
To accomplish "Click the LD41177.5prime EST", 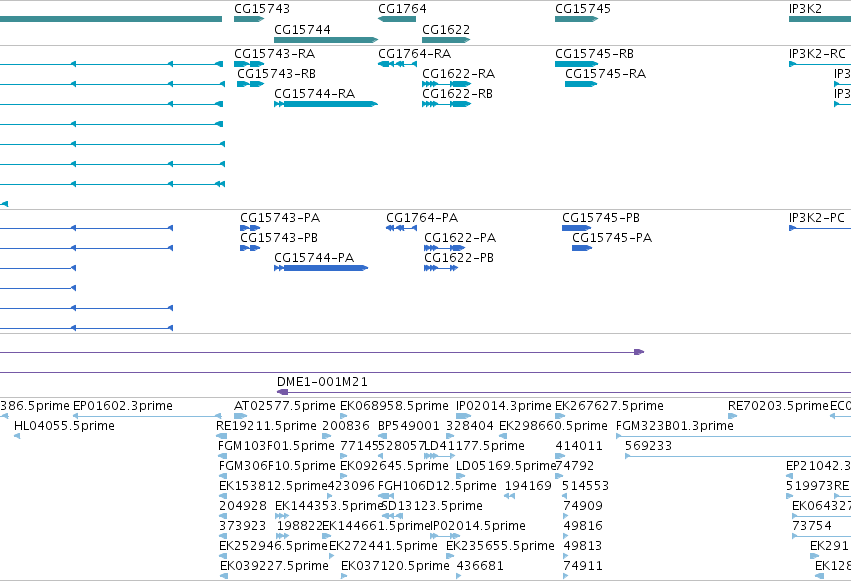I will click(439, 456).
